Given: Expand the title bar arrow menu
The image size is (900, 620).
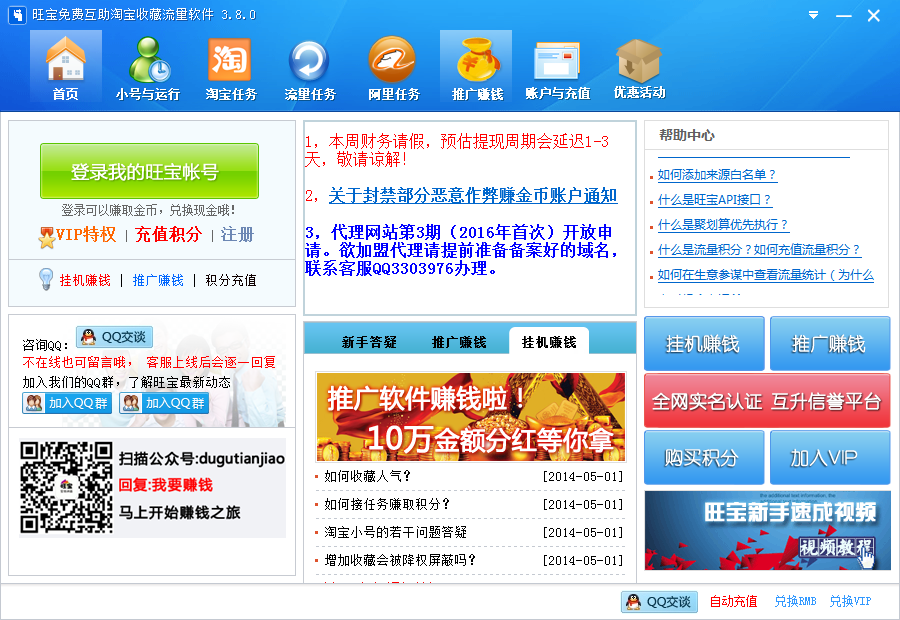Looking at the screenshot, I should 812,15.
